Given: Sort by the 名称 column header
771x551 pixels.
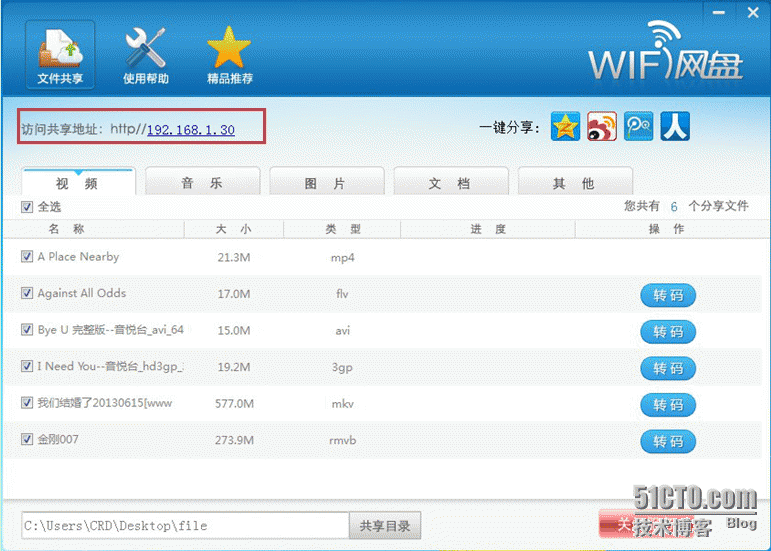Looking at the screenshot, I should [94, 229].
